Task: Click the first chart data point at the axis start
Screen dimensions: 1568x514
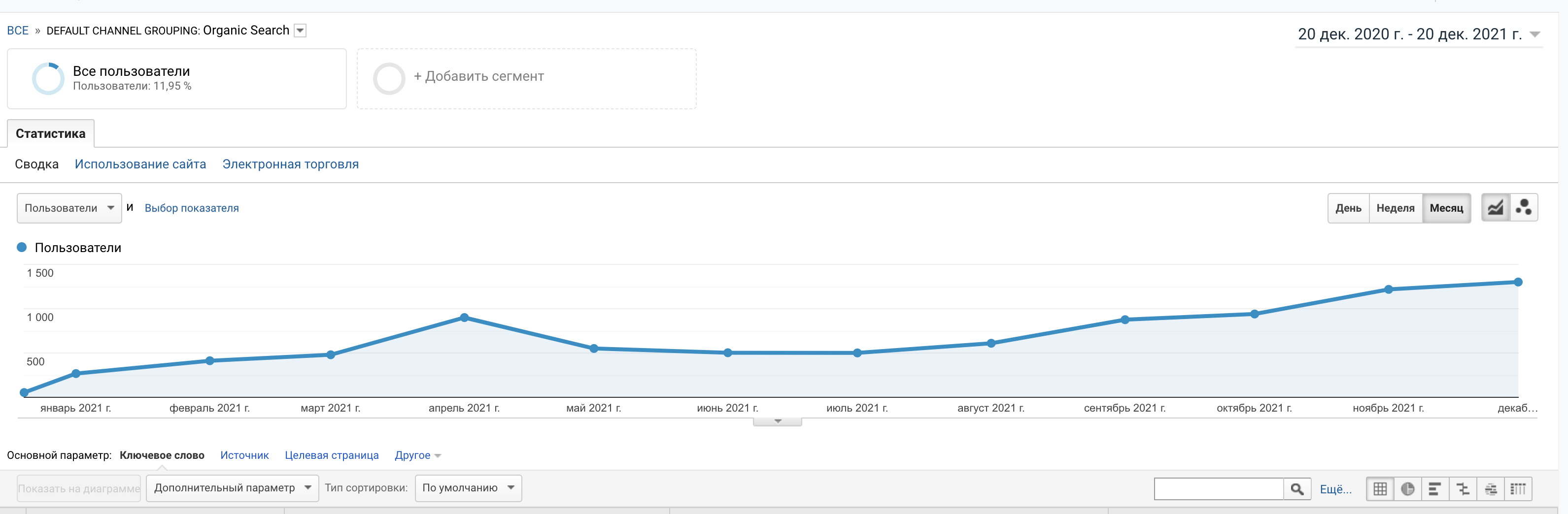Action: pos(24,393)
